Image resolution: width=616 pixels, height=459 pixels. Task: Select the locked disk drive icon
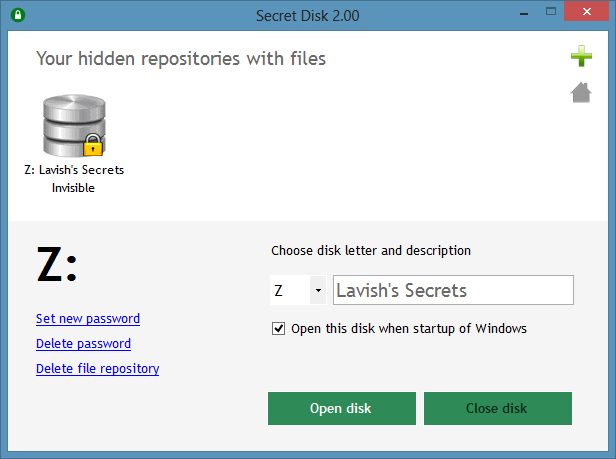74,125
